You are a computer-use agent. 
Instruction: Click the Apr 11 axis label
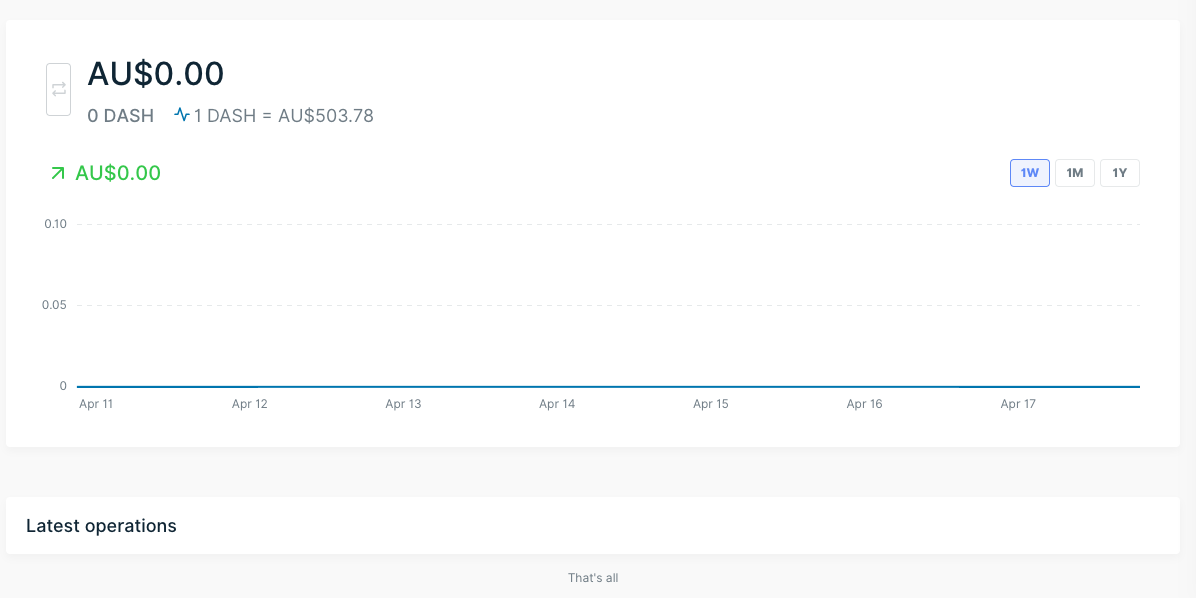point(96,404)
